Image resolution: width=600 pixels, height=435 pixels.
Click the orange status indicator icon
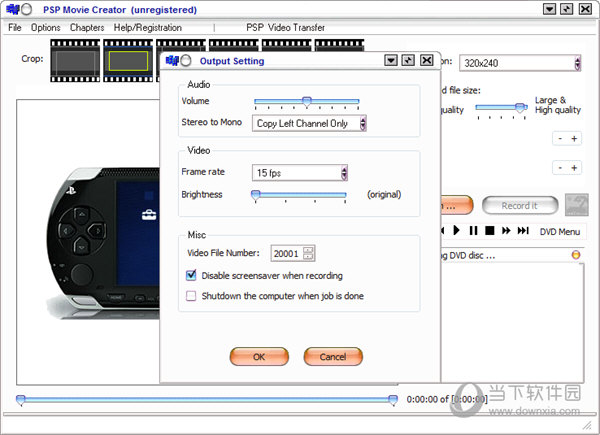coord(576,255)
